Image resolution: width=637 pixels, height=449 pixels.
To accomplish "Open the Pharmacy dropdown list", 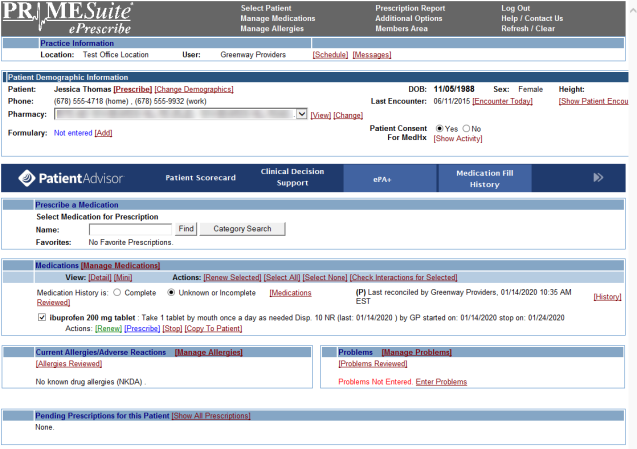I will [x=302, y=115].
